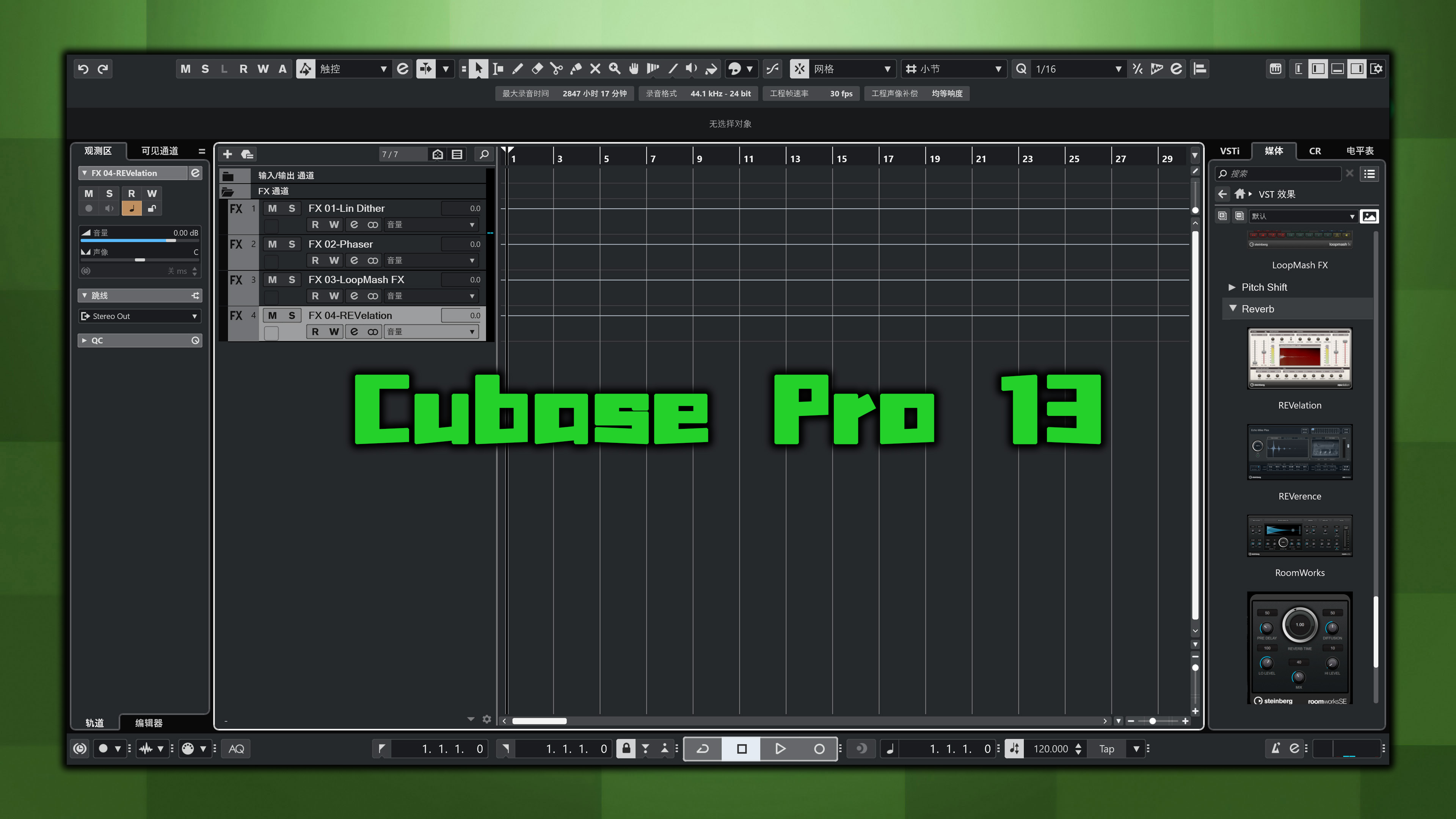Open Track Presets cloud icon
The height and width of the screenshot is (819, 1456).
coord(248,154)
